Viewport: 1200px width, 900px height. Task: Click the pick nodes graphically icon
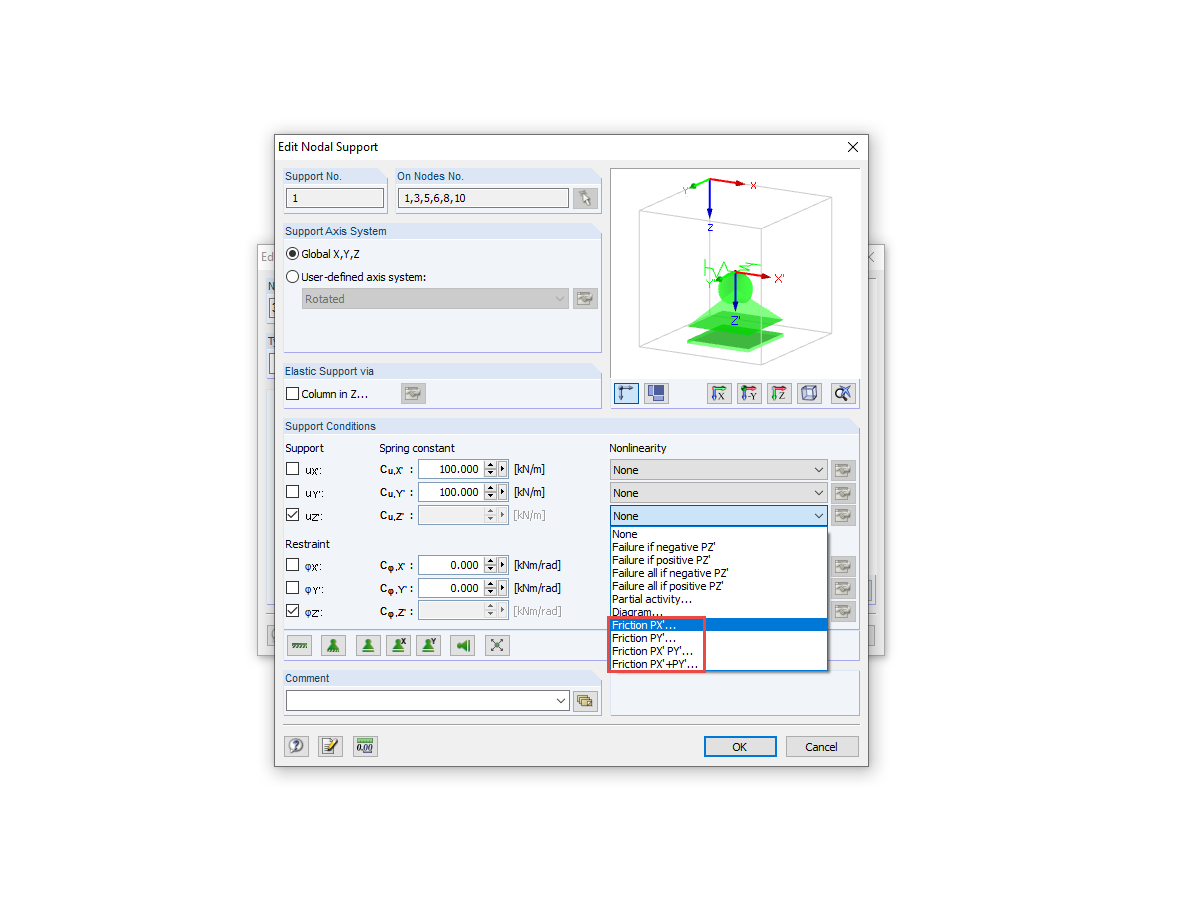[585, 198]
